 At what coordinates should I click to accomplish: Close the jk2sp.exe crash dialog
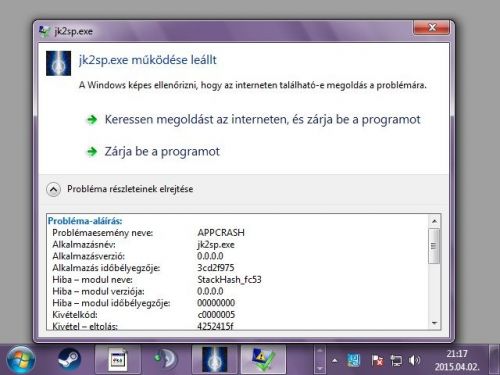click(x=431, y=28)
